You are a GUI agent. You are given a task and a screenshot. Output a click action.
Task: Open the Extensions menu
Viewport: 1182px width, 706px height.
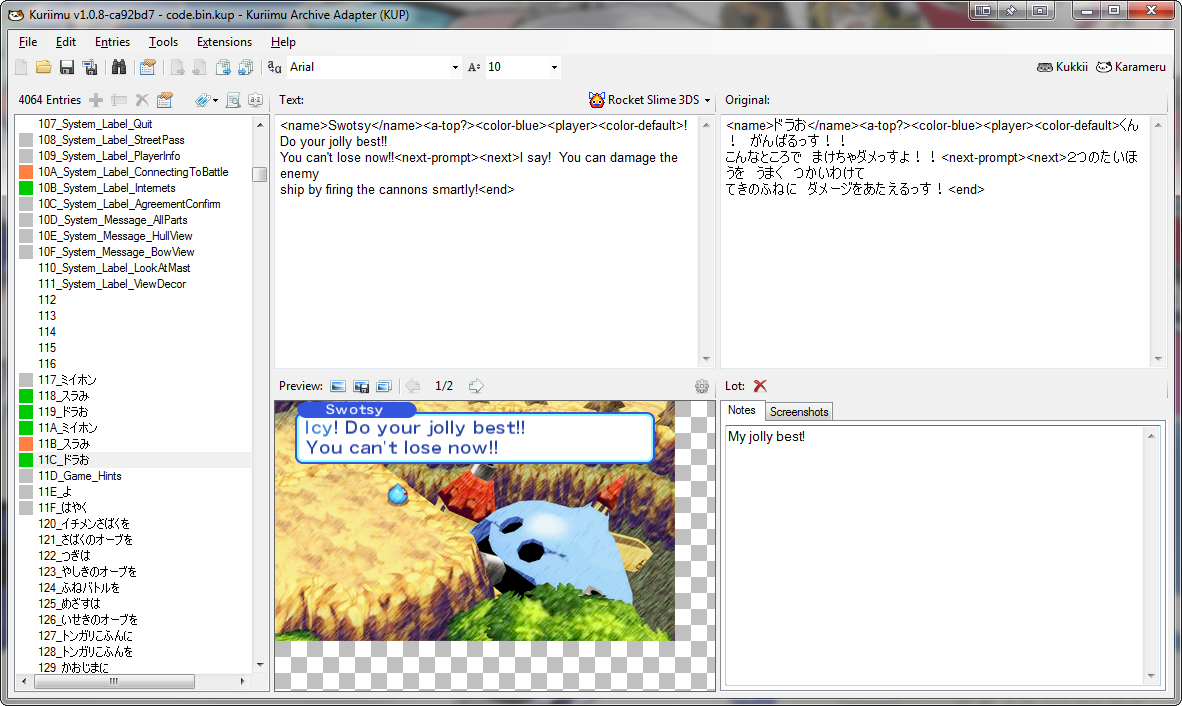click(224, 42)
